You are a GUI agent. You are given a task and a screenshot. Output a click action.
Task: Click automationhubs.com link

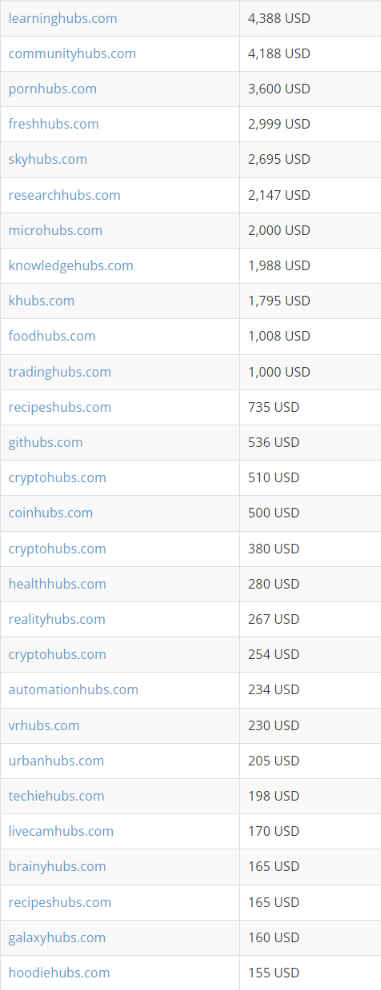(x=73, y=689)
